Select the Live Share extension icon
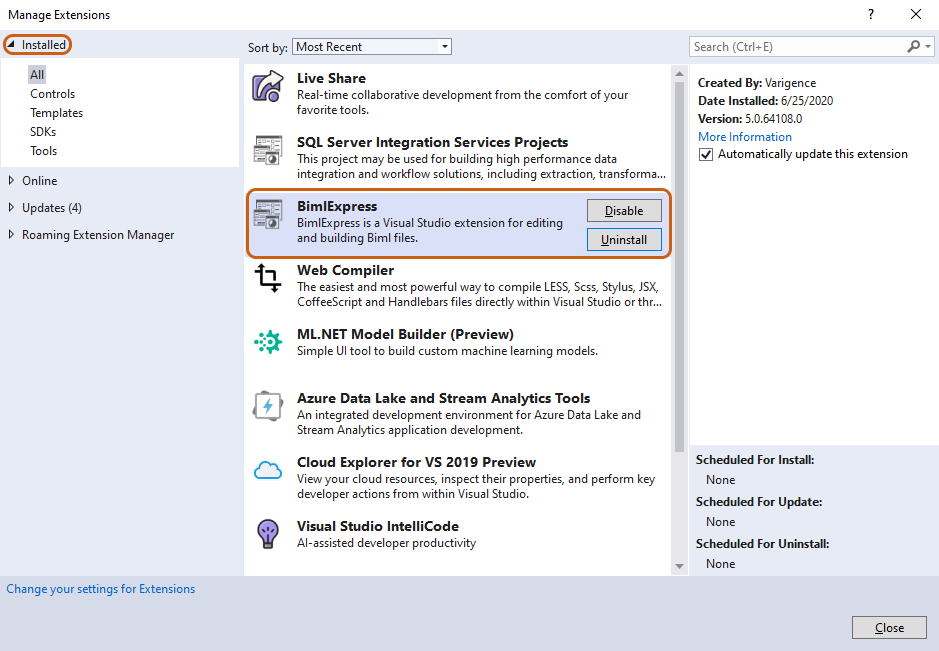 click(268, 86)
